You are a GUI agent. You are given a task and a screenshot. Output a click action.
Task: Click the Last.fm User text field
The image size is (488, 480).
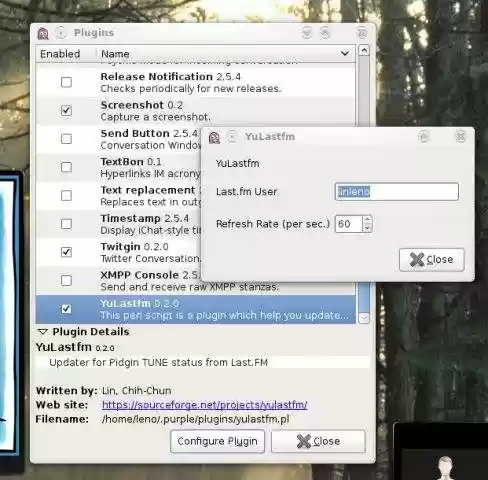tap(397, 192)
